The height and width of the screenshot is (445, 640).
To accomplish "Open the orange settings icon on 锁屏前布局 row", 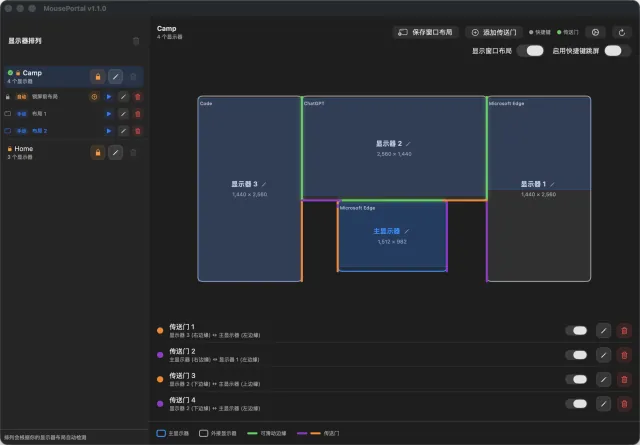I will (x=94, y=97).
